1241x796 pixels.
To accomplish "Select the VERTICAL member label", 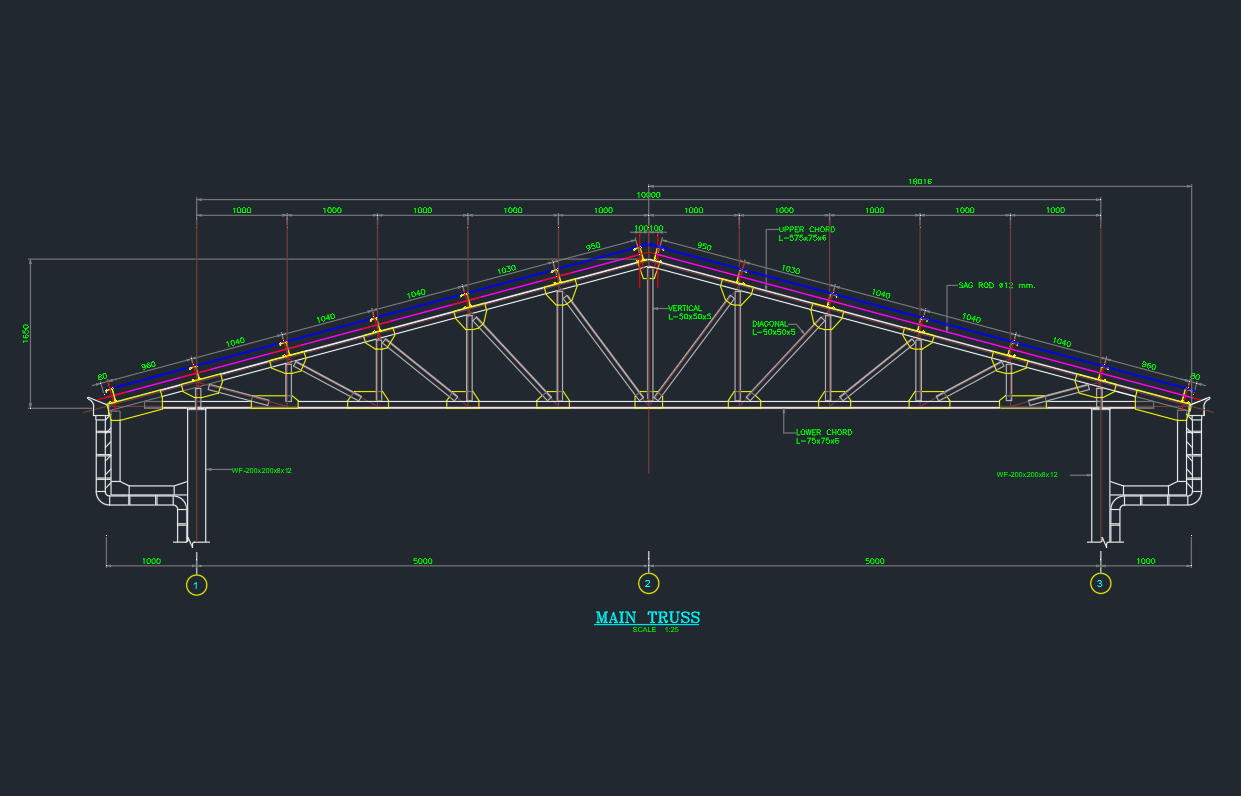I will [x=685, y=308].
